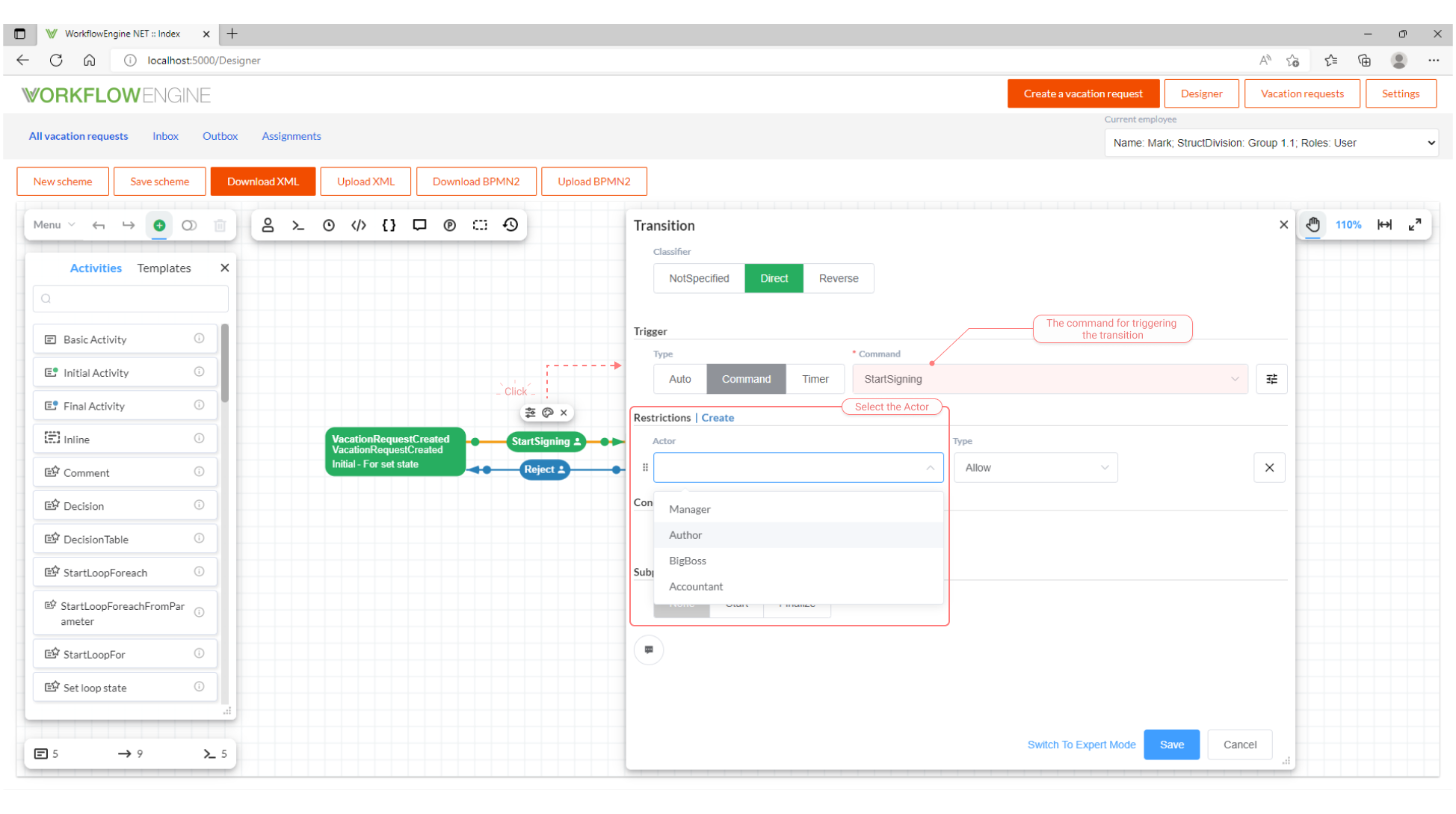1456x814 pixels.
Task: Set trigger type to Command
Action: point(746,379)
